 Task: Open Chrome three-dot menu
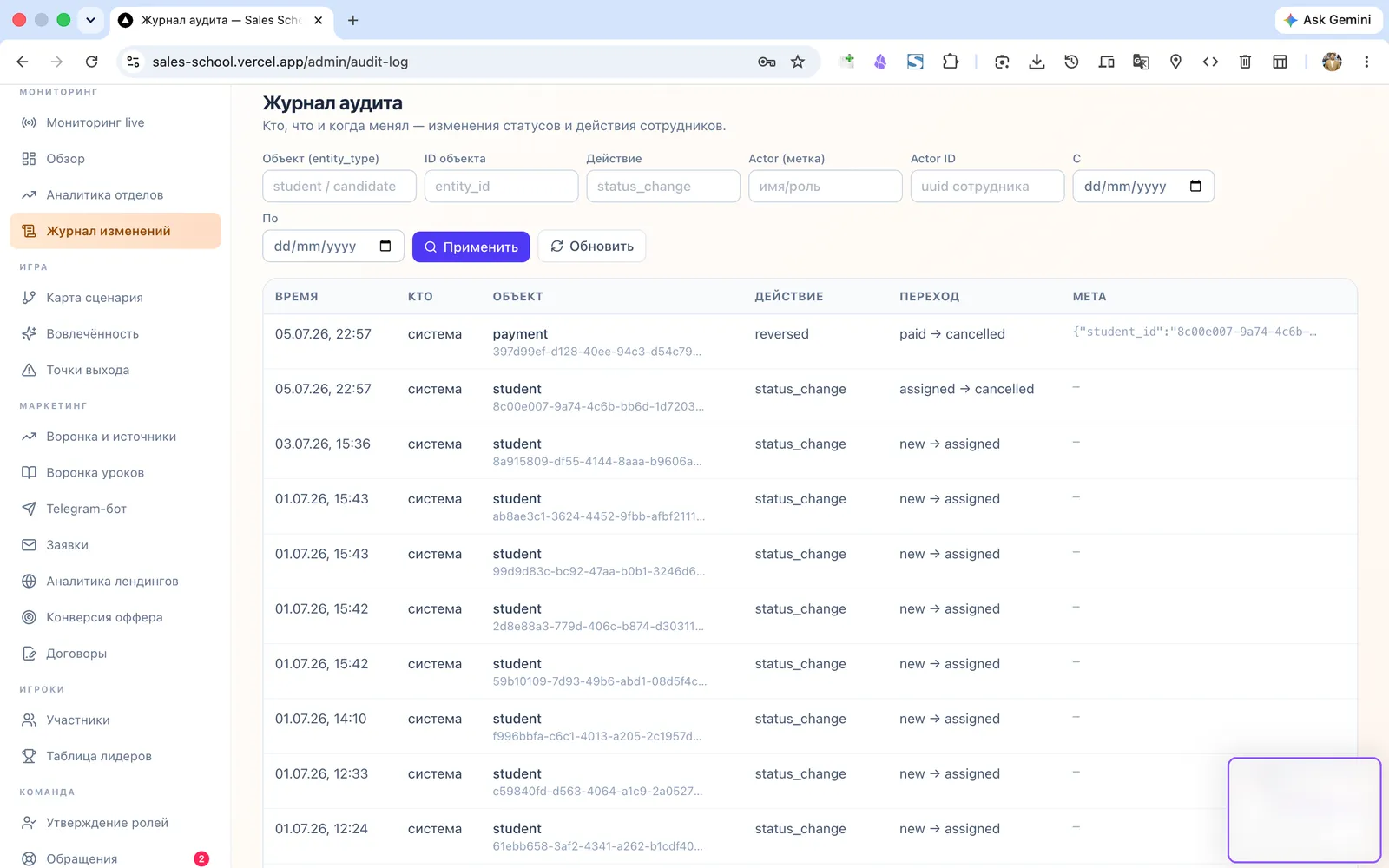click(1366, 62)
